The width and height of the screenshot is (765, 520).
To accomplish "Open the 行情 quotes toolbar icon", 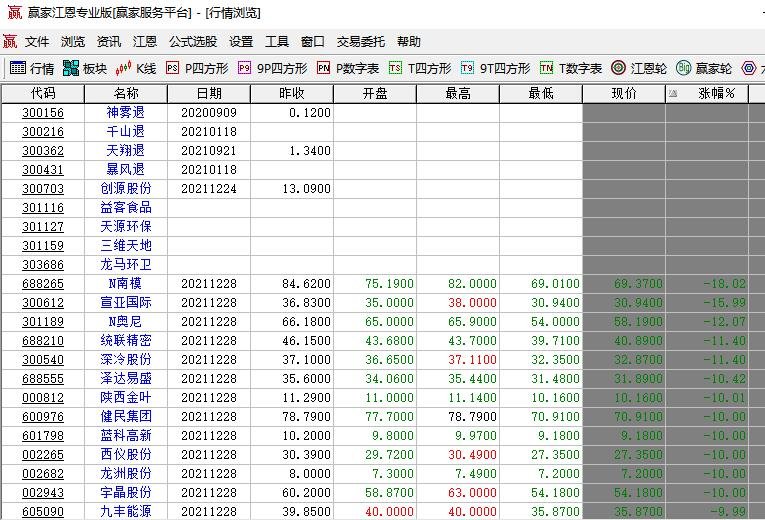I will (18, 68).
